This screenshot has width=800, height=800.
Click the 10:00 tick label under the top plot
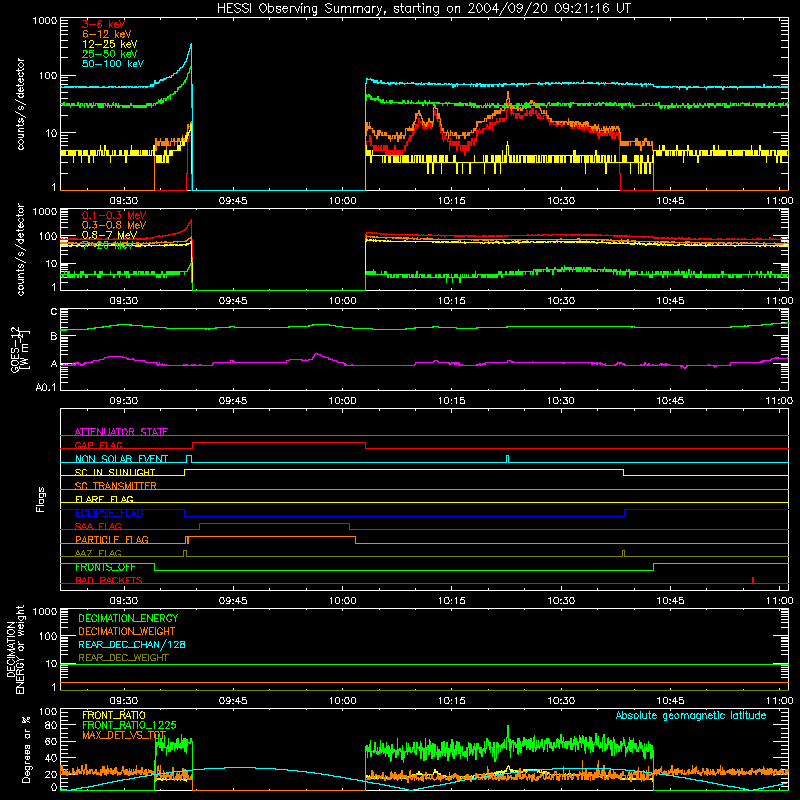[342, 201]
